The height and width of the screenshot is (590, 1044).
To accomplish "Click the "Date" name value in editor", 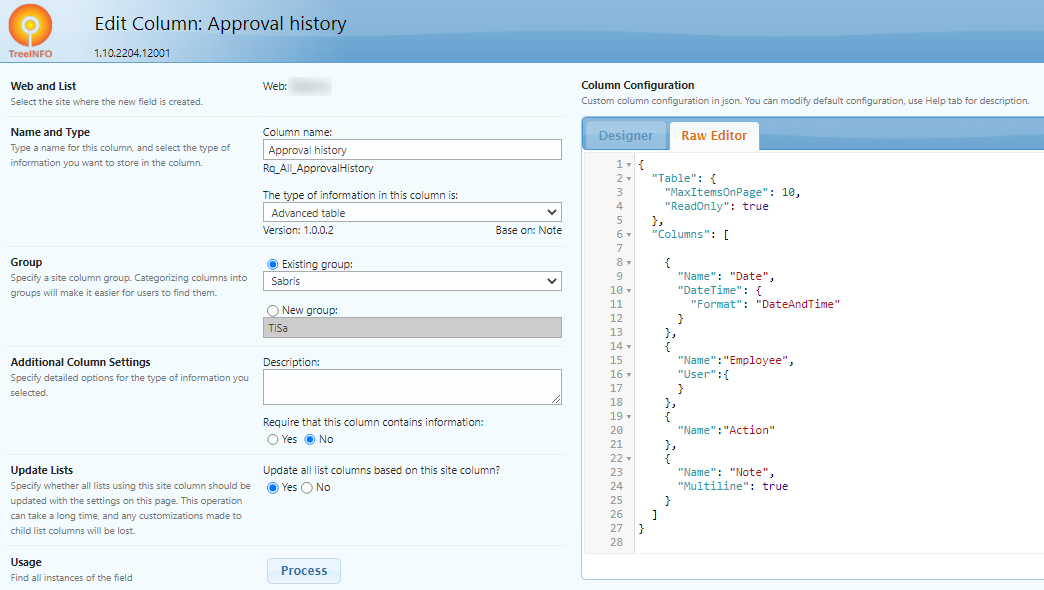I will point(749,276).
